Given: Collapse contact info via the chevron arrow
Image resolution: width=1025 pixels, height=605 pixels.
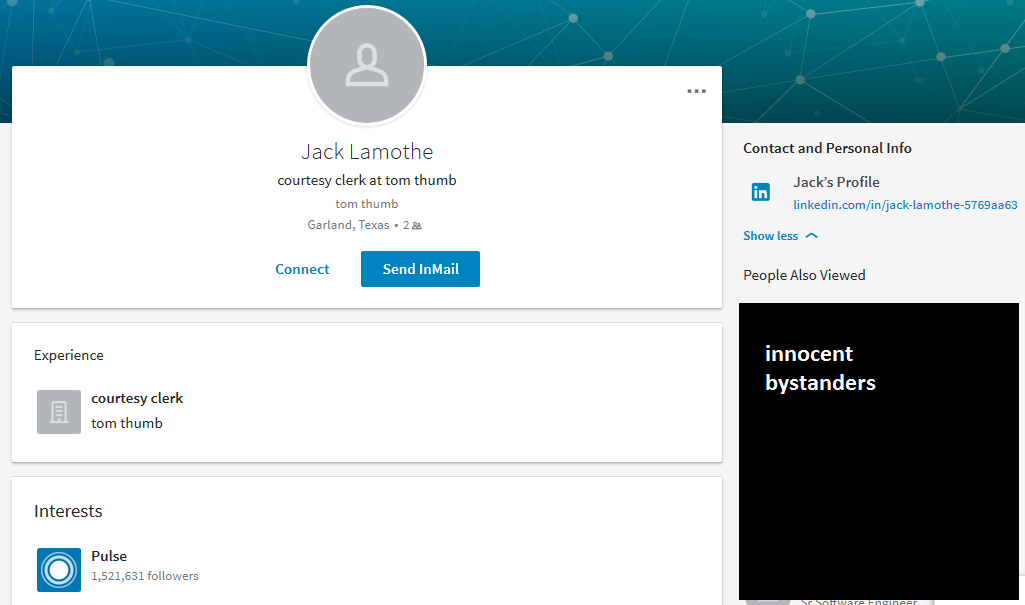Looking at the screenshot, I should click(x=811, y=236).
